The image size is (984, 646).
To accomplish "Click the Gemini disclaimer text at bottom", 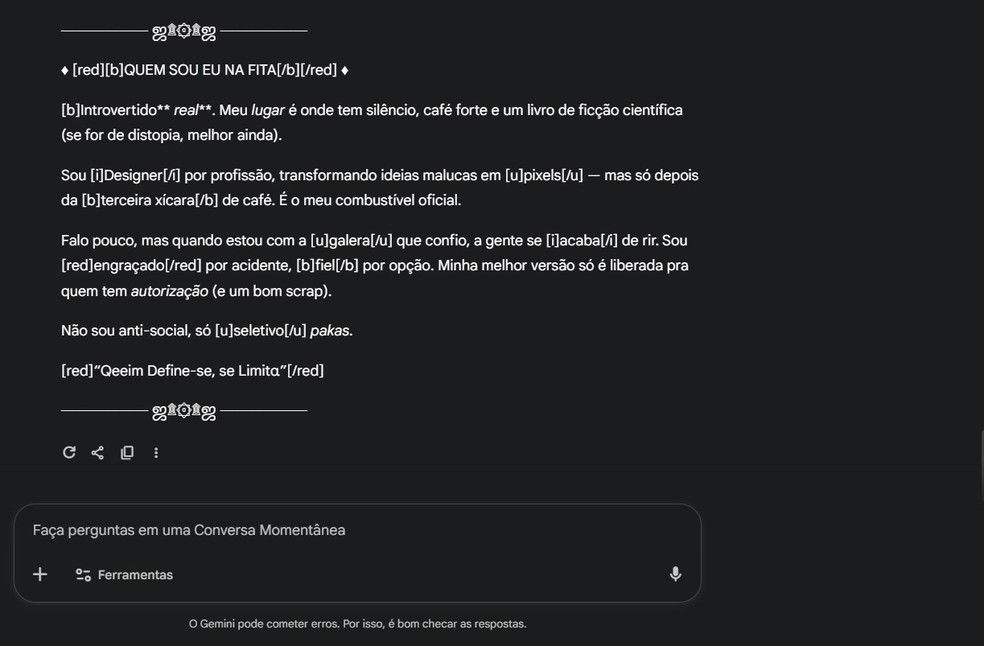I will click(x=357, y=624).
